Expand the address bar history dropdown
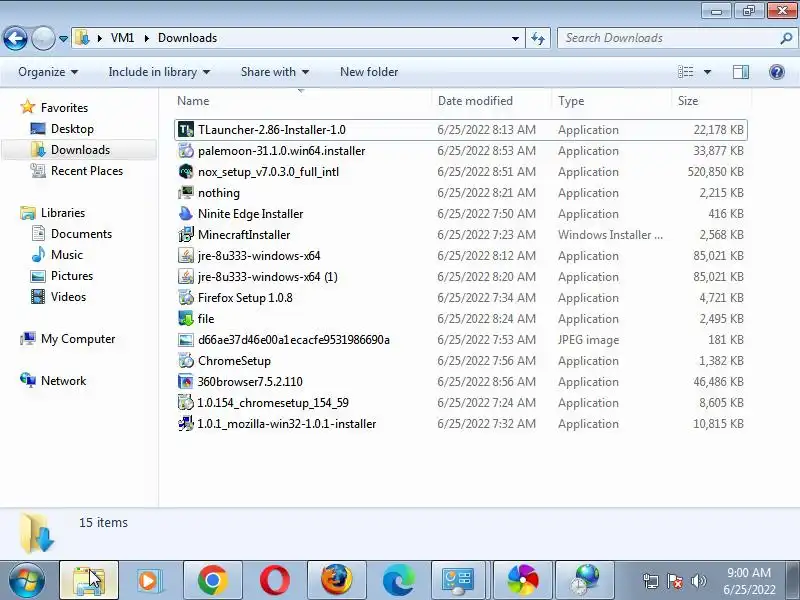800x600 pixels. click(515, 39)
